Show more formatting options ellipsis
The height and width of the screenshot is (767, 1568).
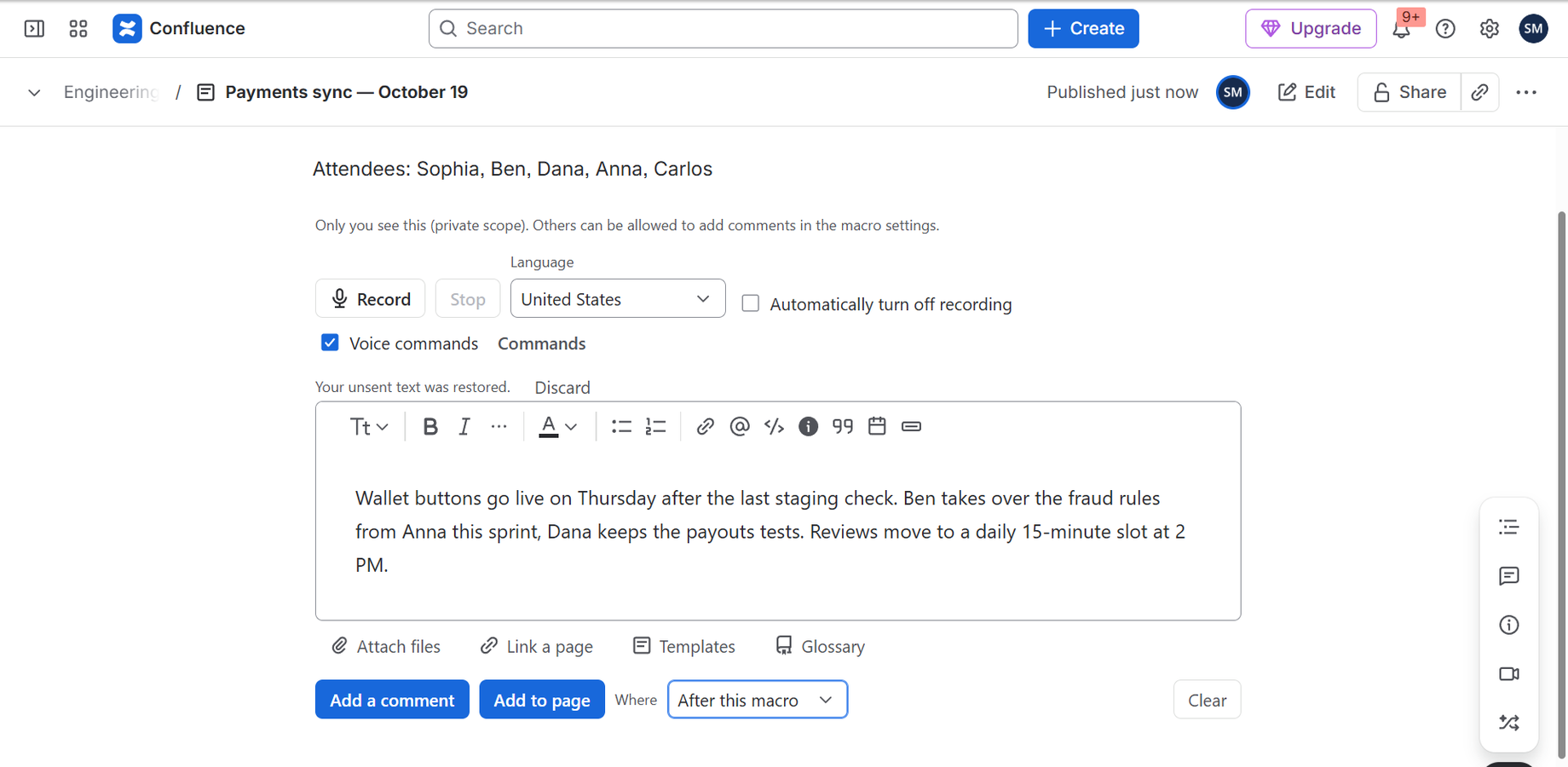[x=499, y=426]
